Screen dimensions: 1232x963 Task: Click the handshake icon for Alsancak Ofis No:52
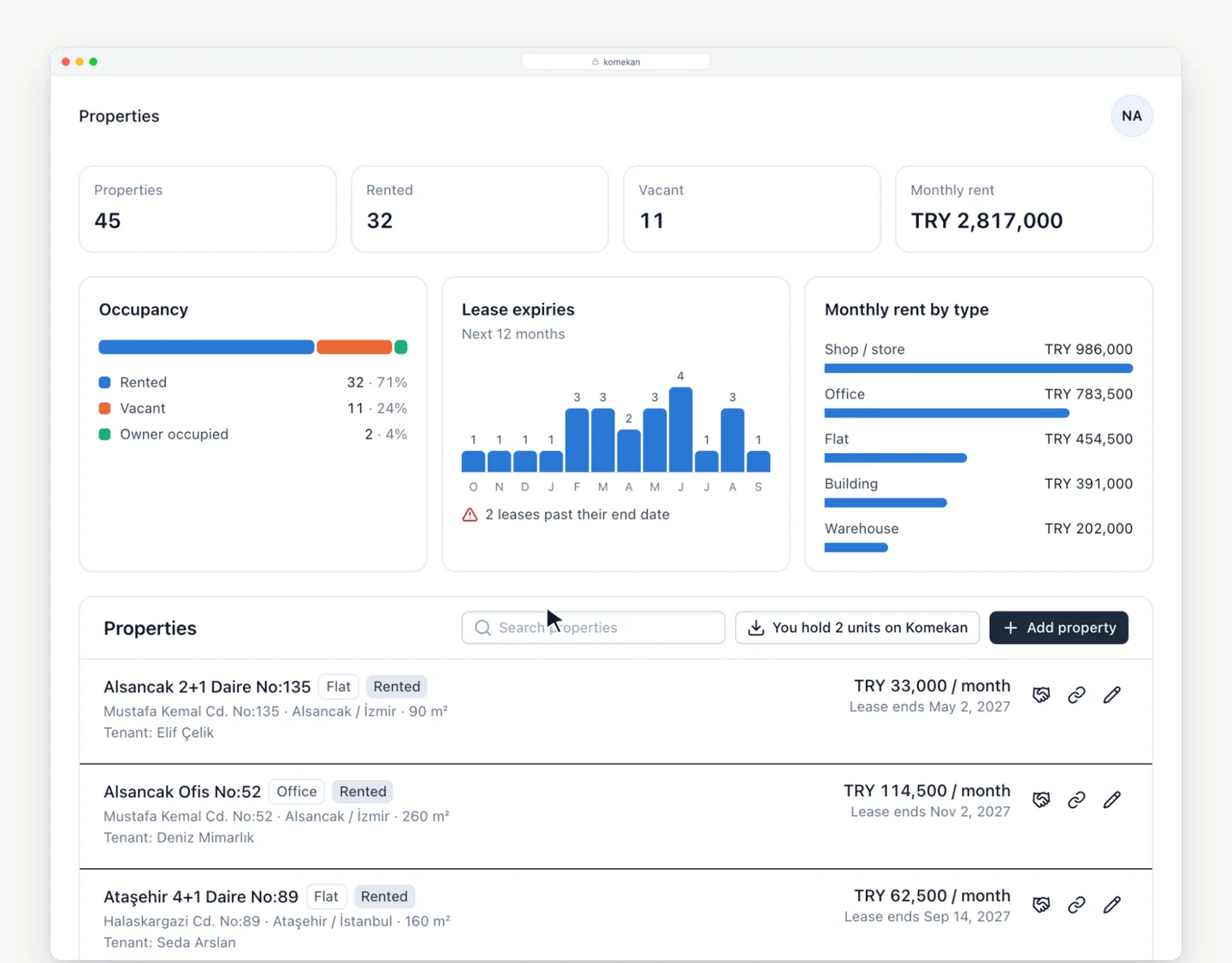point(1040,801)
